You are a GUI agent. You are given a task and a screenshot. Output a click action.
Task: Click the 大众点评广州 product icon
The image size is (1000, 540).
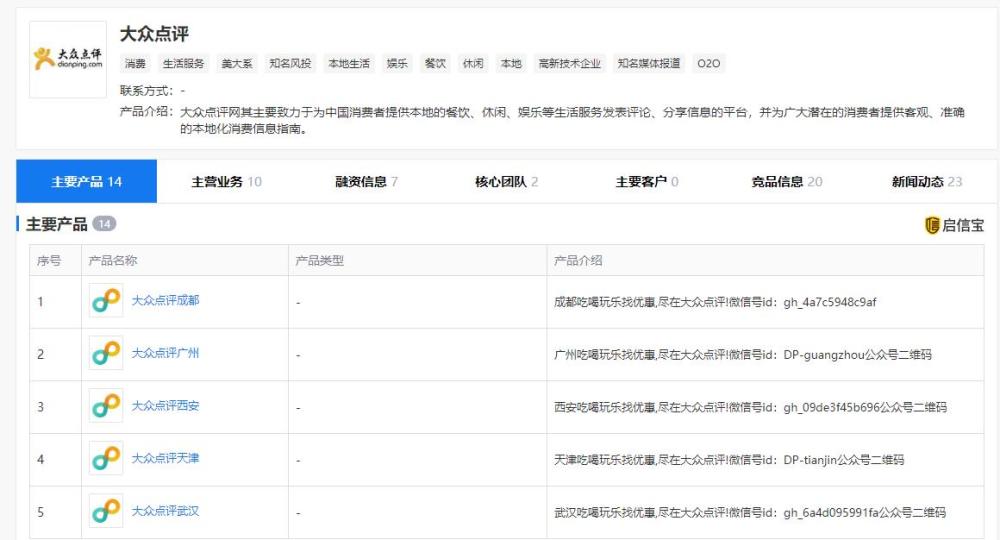pyautogui.click(x=106, y=353)
